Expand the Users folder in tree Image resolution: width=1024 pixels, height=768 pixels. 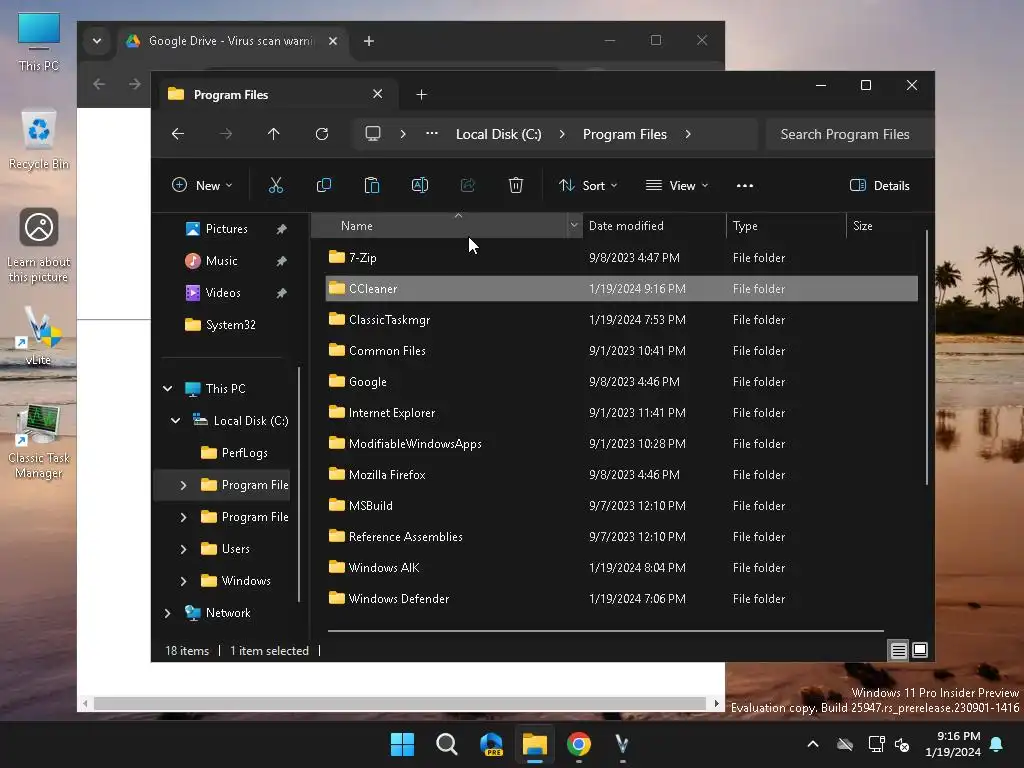[184, 549]
